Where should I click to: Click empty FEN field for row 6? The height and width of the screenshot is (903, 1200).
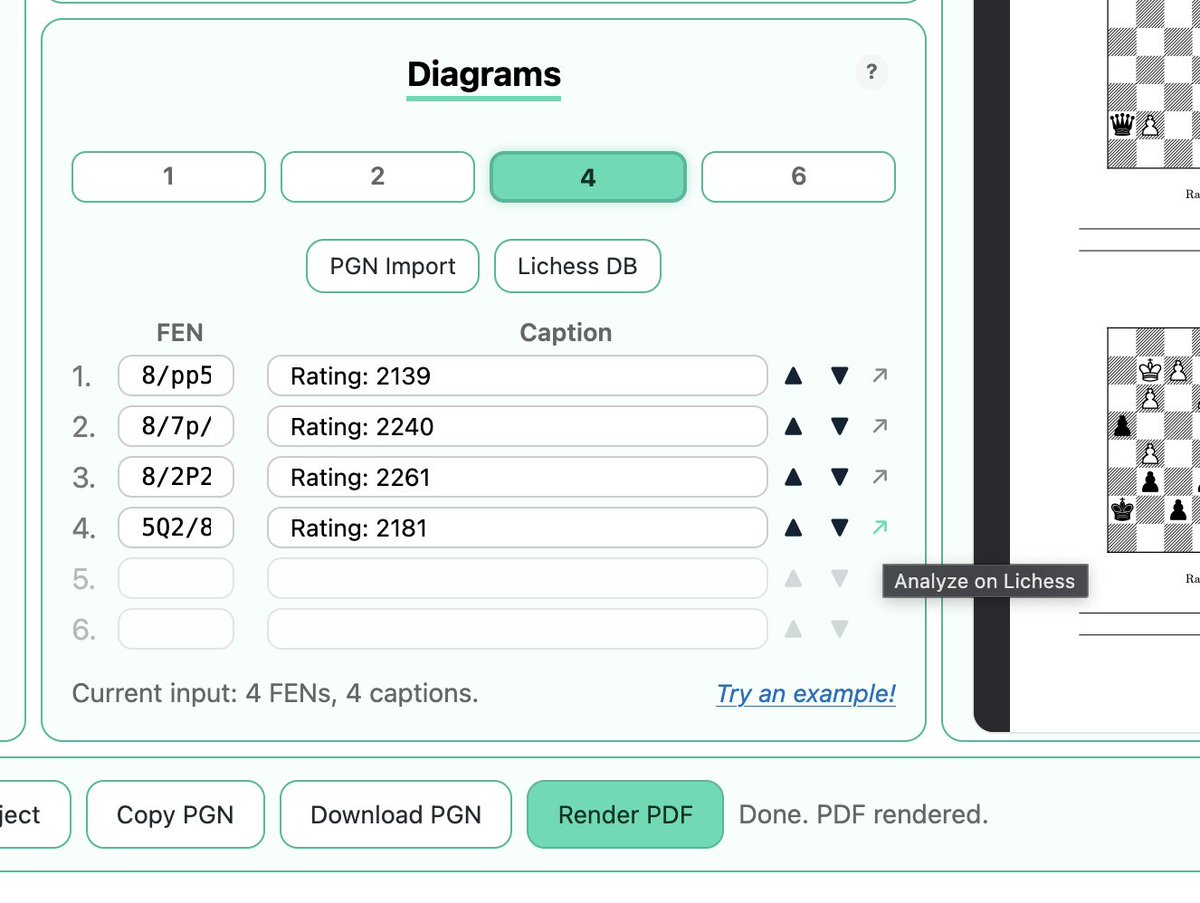tap(176, 629)
